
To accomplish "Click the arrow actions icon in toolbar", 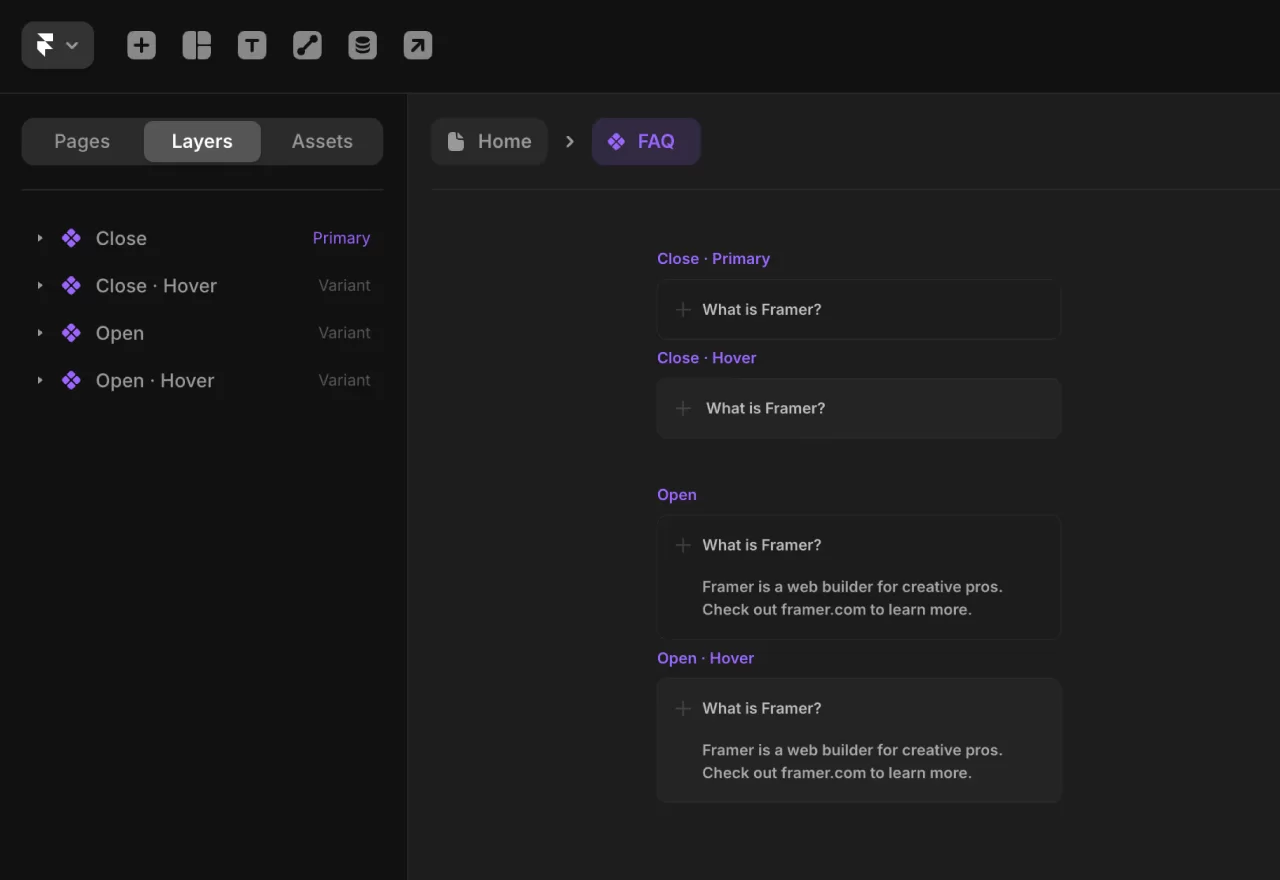I will (418, 45).
